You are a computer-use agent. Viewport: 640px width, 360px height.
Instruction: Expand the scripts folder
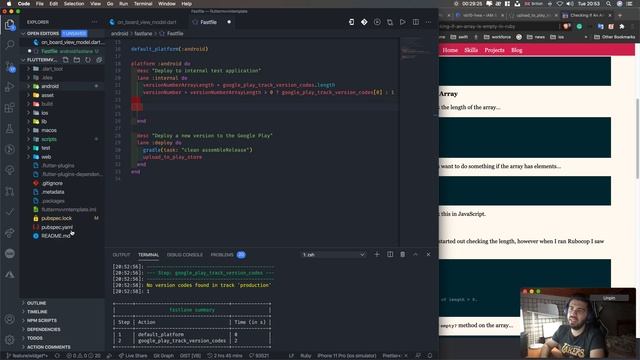coord(49,139)
